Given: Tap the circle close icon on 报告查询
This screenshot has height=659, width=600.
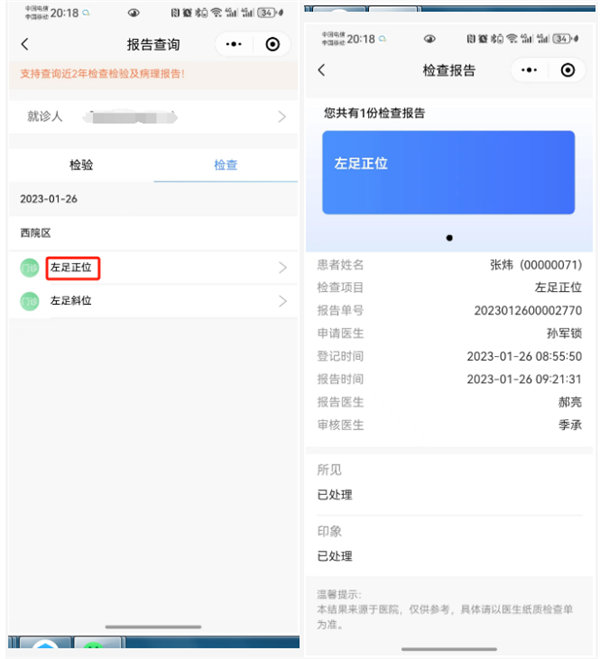Looking at the screenshot, I should tap(273, 44).
